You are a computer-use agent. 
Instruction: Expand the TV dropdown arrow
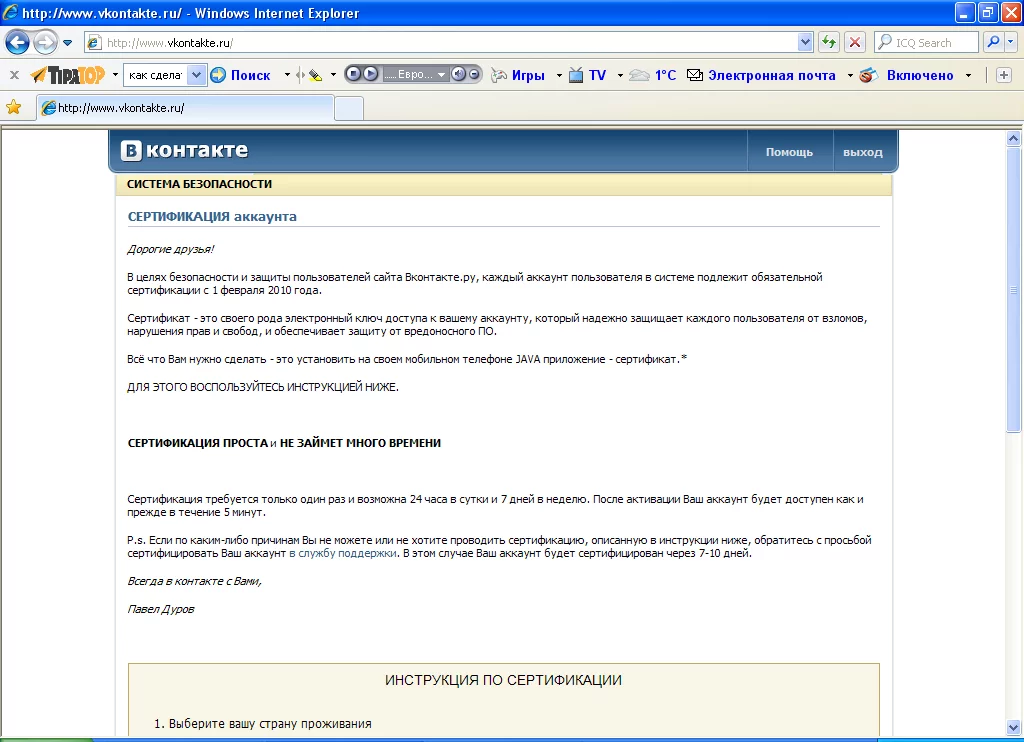(x=620, y=75)
